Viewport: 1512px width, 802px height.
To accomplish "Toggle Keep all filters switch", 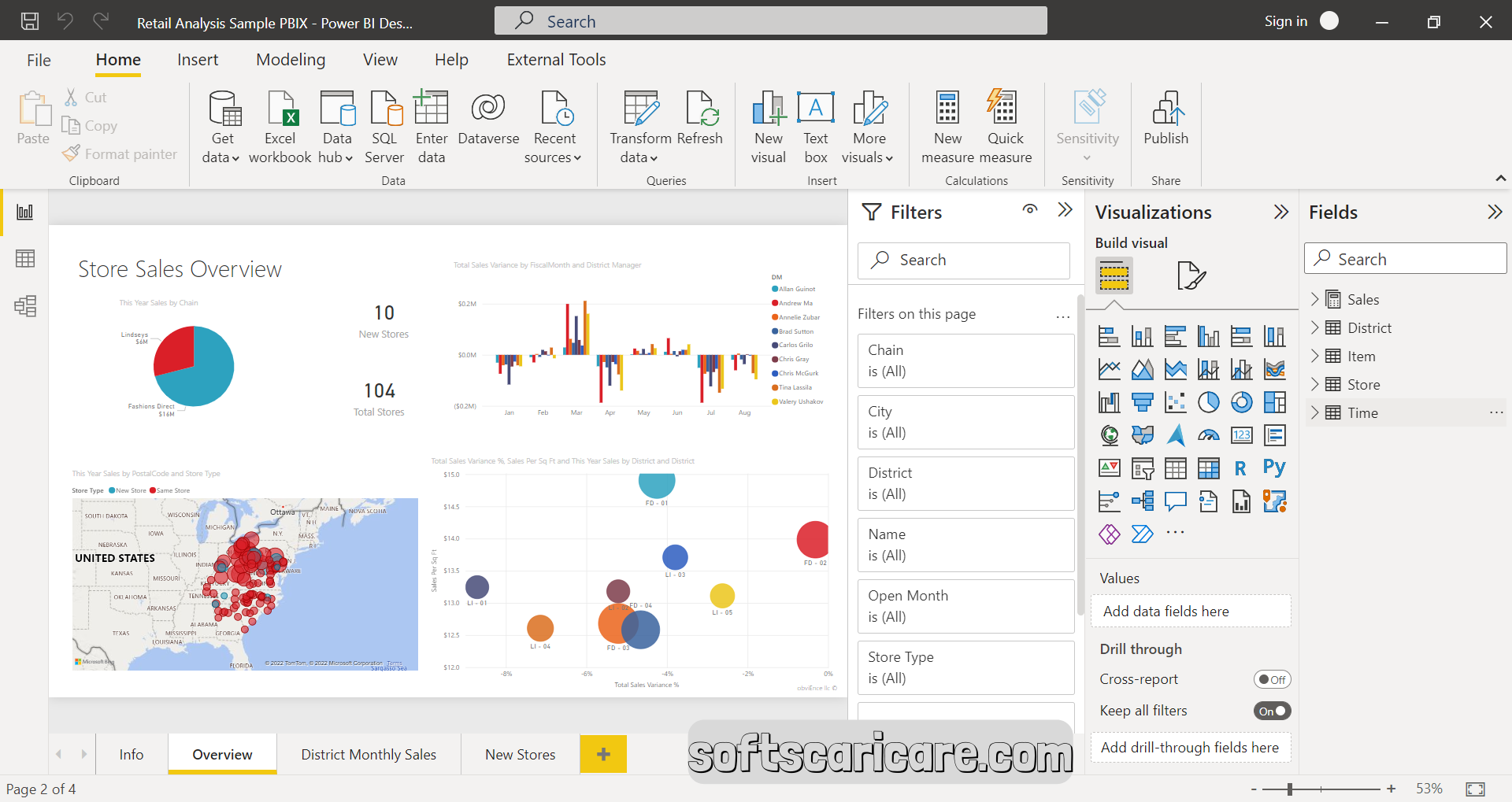I will [1273, 711].
